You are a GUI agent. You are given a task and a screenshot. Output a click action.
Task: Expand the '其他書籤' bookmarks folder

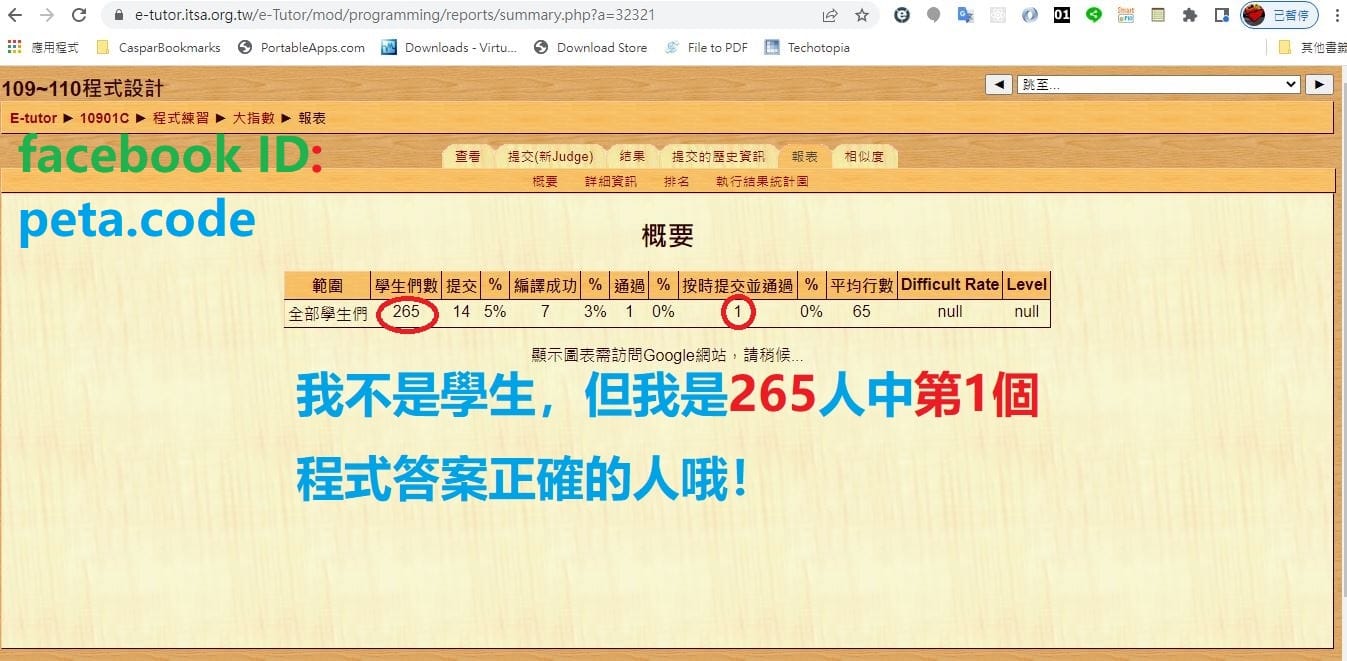tap(1311, 47)
